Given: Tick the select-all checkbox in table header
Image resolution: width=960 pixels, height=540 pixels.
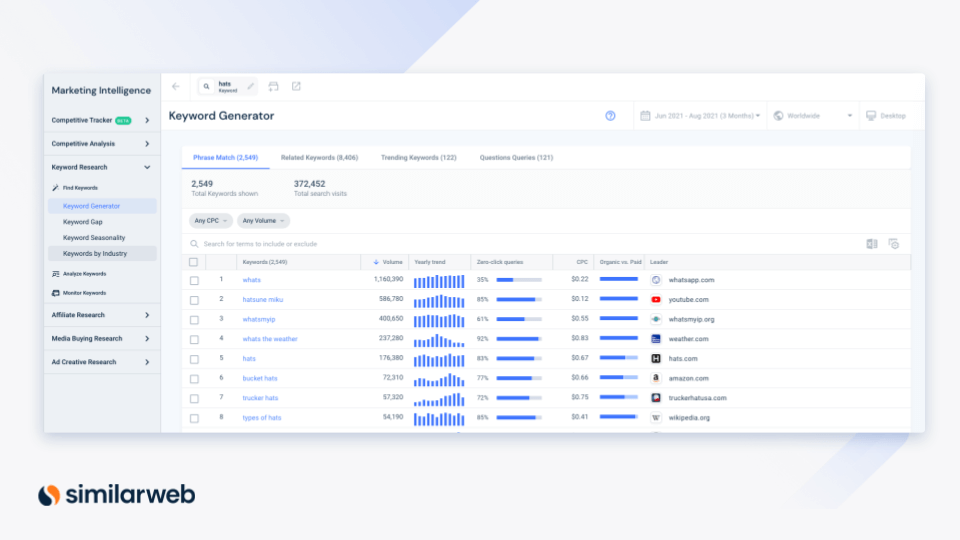Looking at the screenshot, I should [x=194, y=262].
